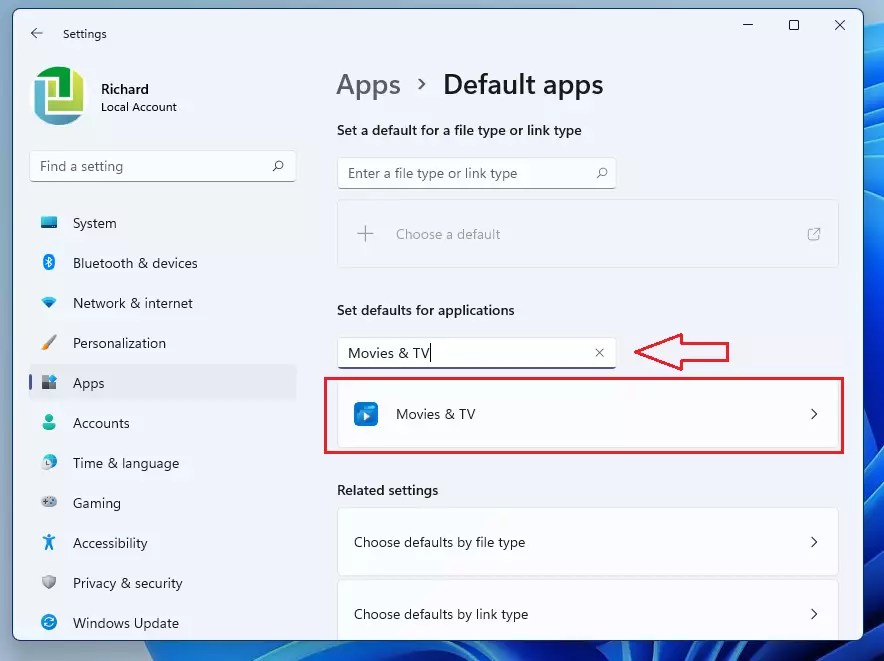Open Time & language settings
Image resolution: width=884 pixels, height=661 pixels.
pyautogui.click(x=162, y=463)
